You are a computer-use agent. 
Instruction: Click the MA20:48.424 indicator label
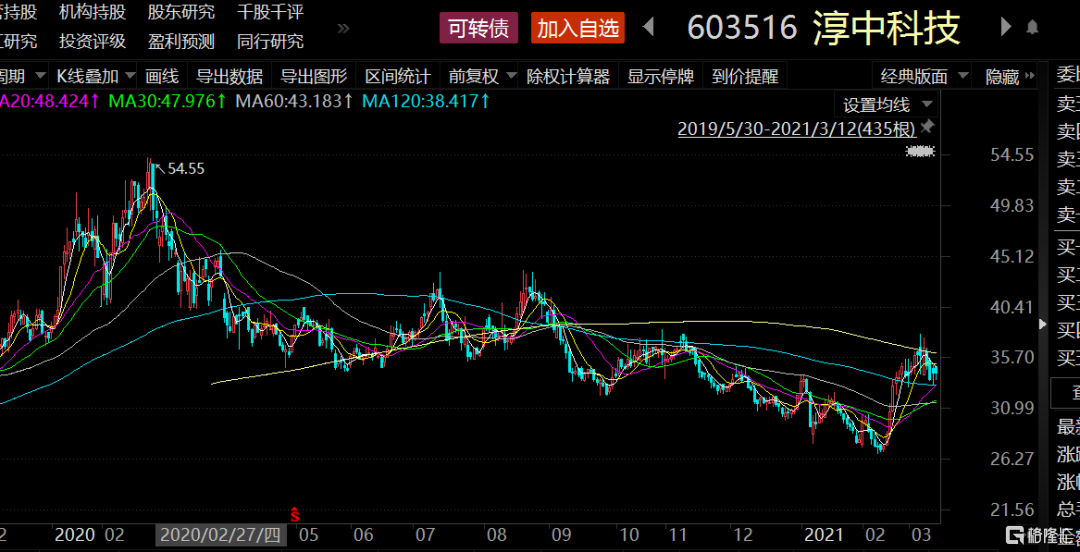pyautogui.click(x=50, y=102)
